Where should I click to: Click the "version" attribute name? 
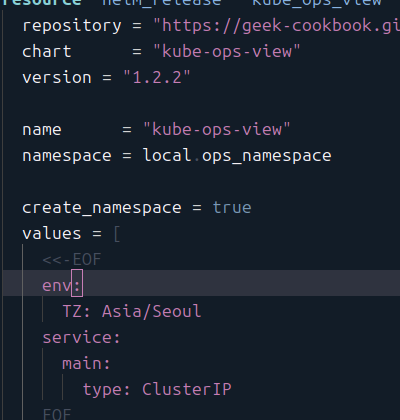click(57, 78)
